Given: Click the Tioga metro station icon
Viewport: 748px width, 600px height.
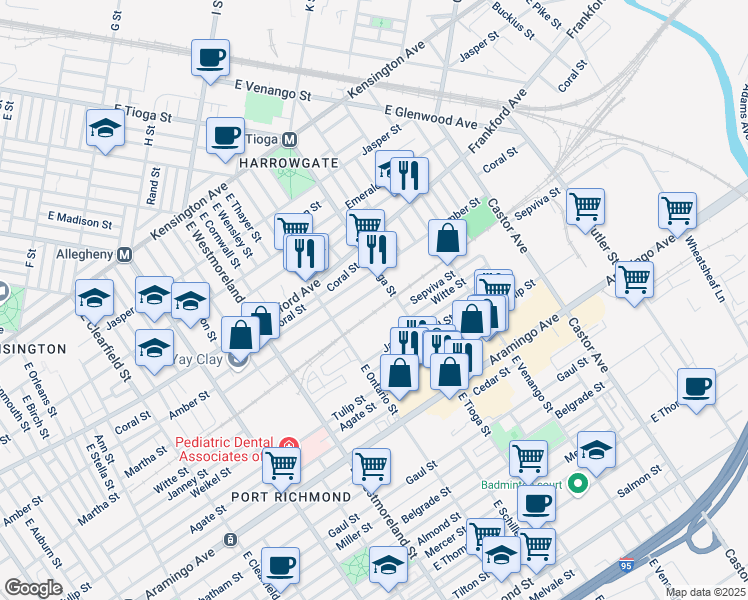Looking at the screenshot, I should 290,140.
